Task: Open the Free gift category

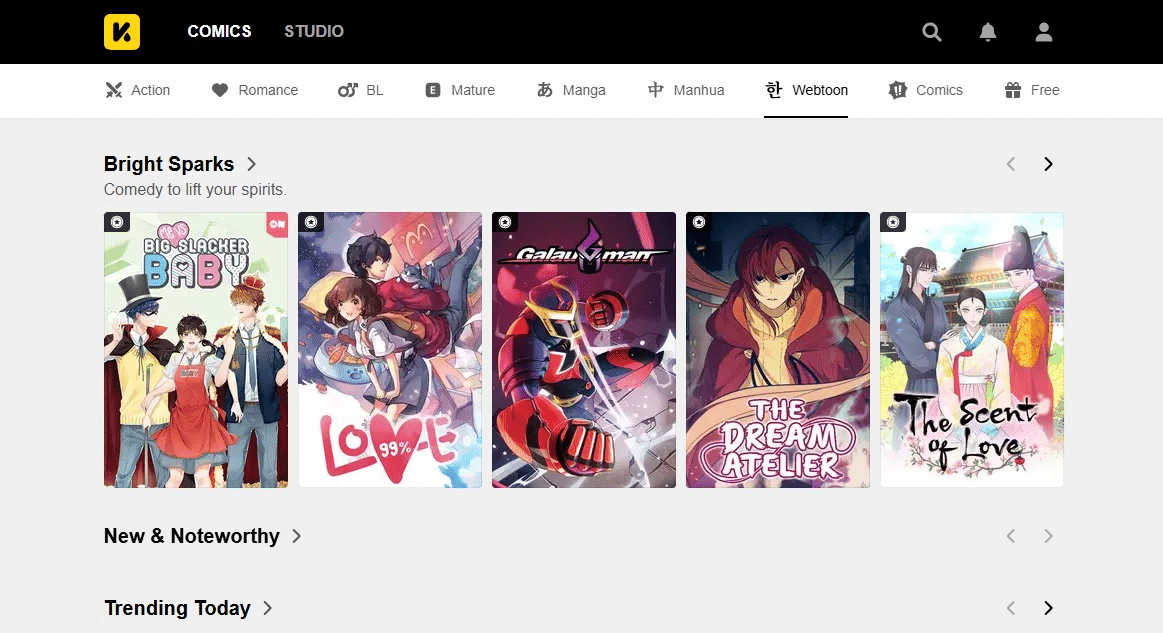Action: pyautogui.click(x=1031, y=90)
